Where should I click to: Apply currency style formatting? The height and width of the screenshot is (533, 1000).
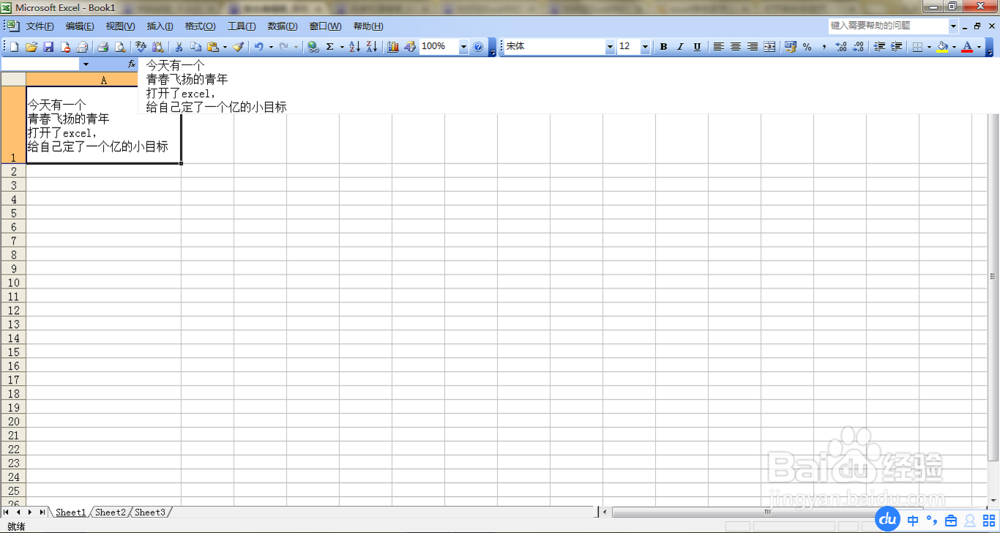click(791, 47)
